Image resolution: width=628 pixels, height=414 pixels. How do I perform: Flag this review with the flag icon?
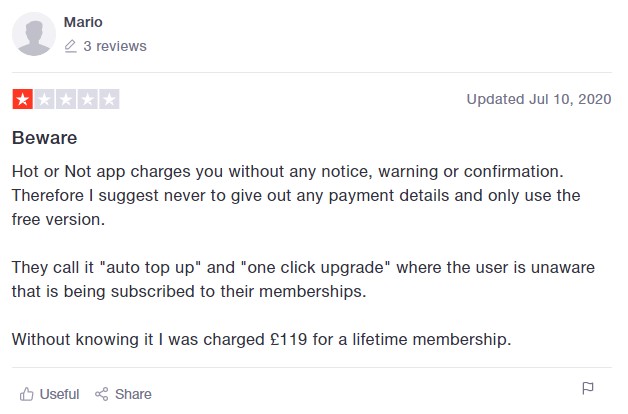coord(588,388)
